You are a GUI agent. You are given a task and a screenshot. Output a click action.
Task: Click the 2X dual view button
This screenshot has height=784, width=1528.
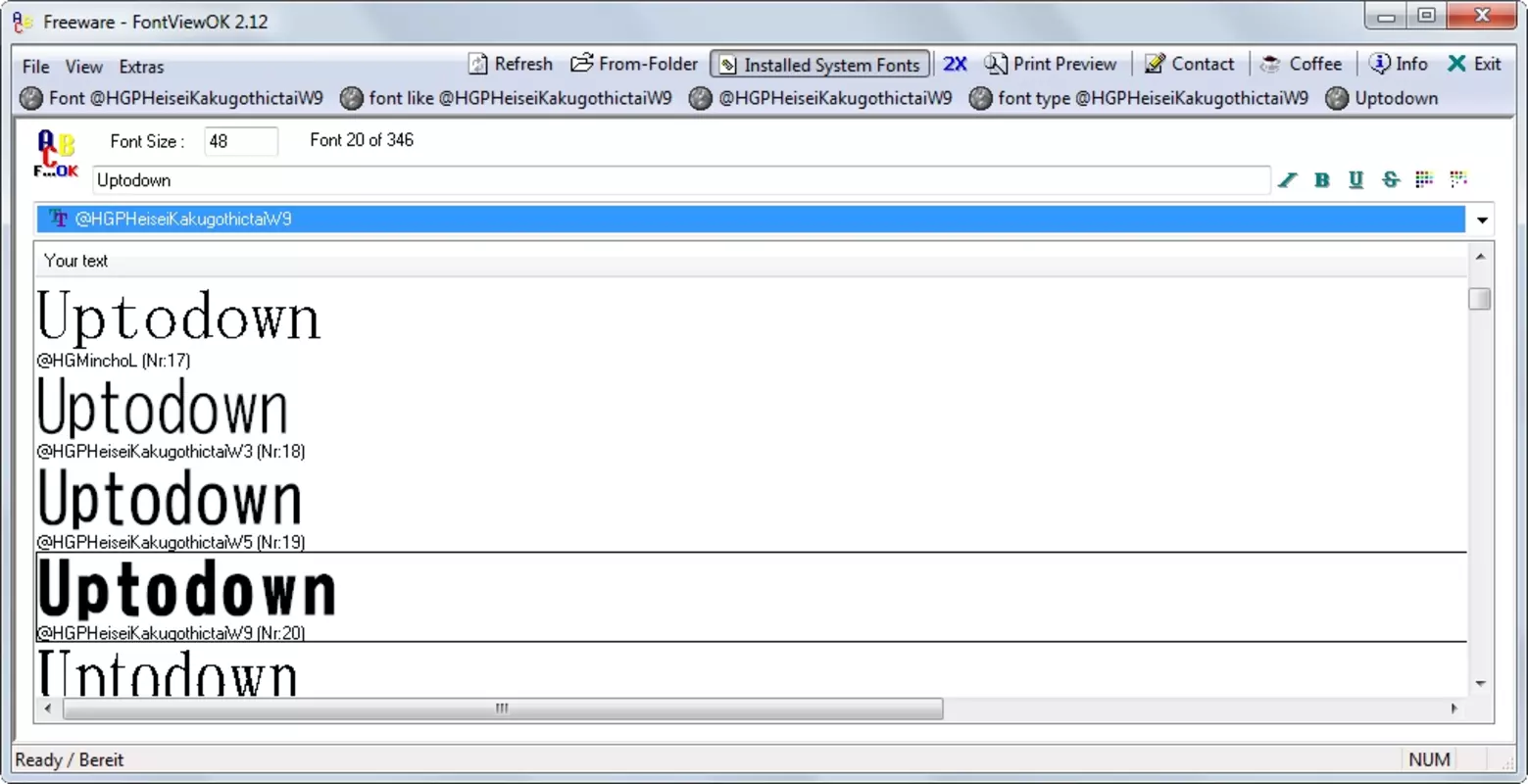pyautogui.click(x=955, y=64)
